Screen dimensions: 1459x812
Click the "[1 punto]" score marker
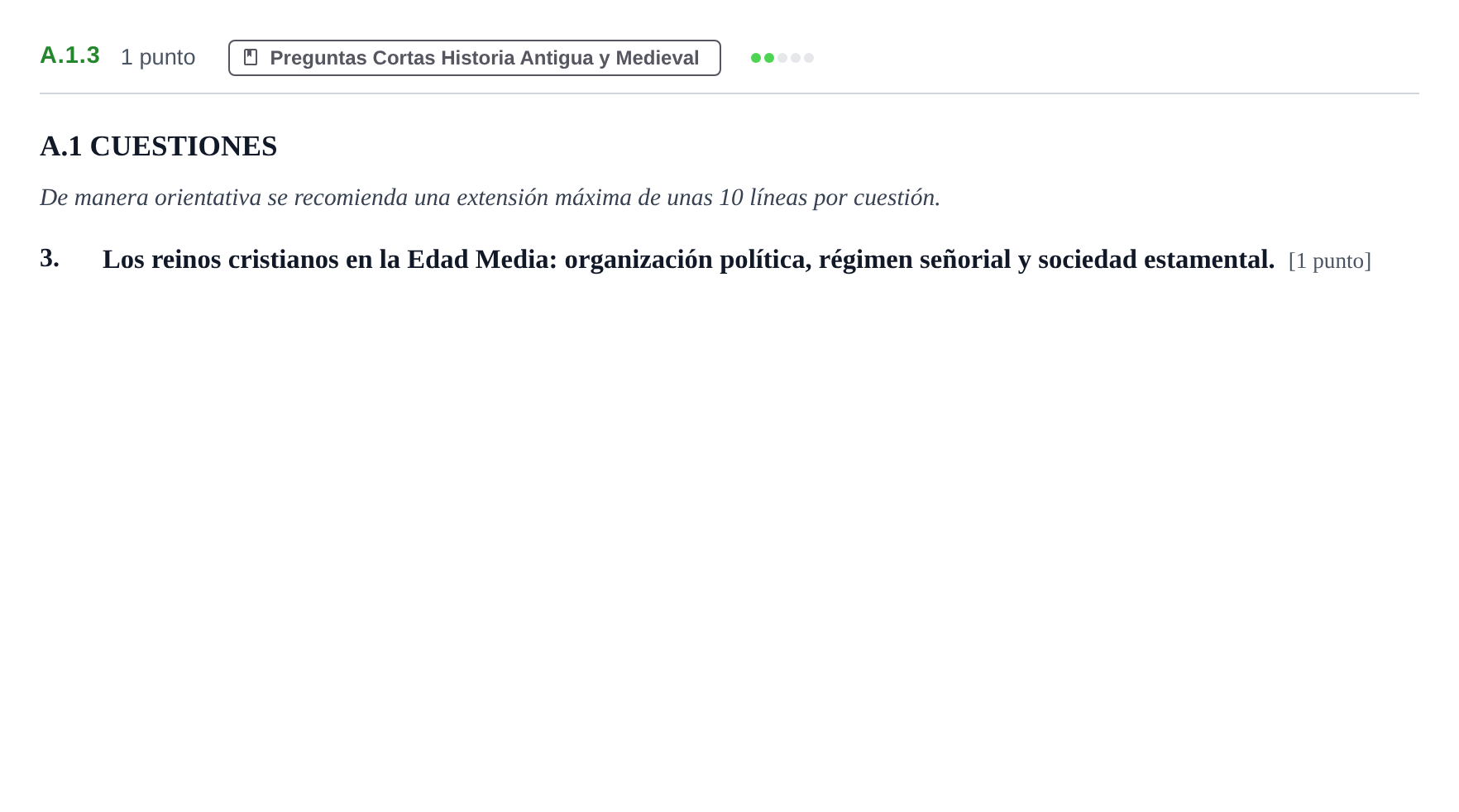[x=1329, y=261]
